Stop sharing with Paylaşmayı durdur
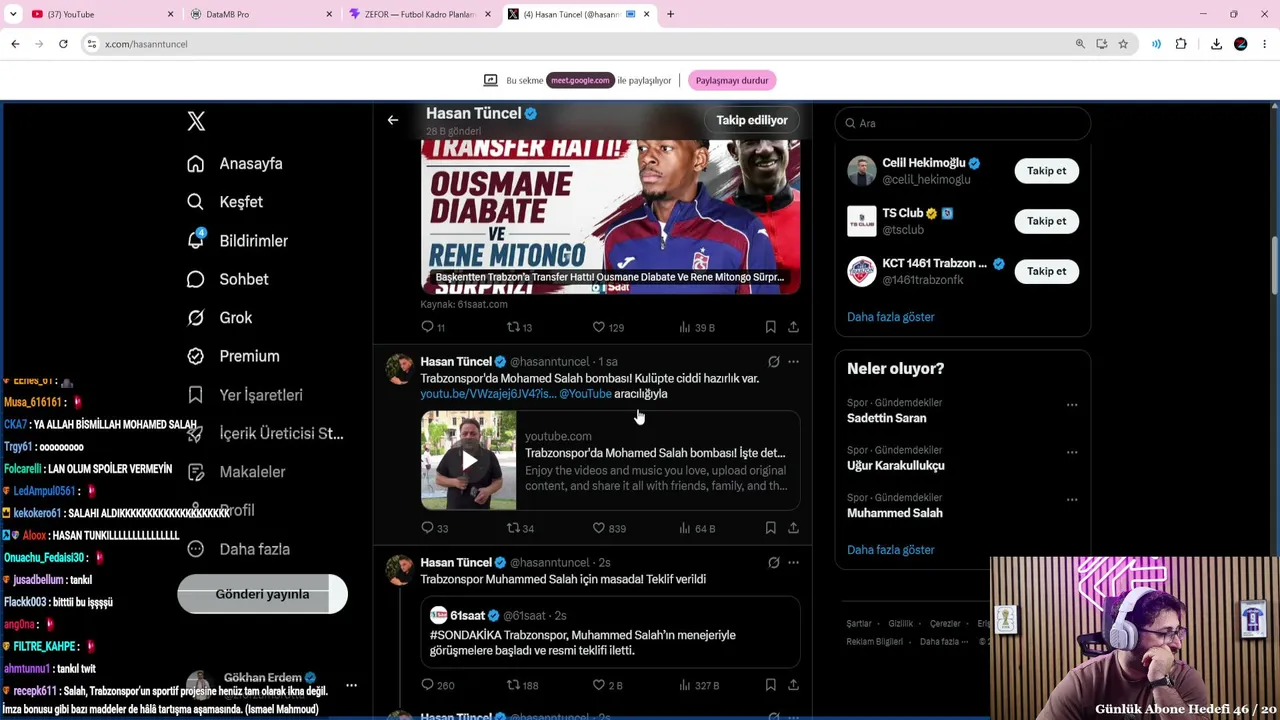Viewport: 1280px width, 720px height. click(x=732, y=80)
